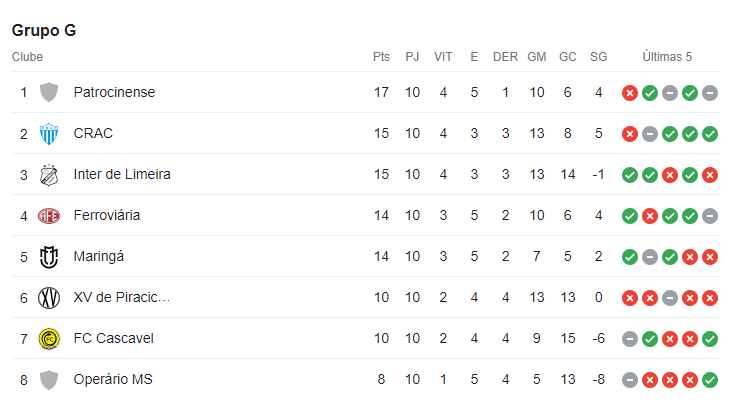Viewport: 742px width, 405px height.
Task: Click the SG column header
Action: [x=598, y=57]
